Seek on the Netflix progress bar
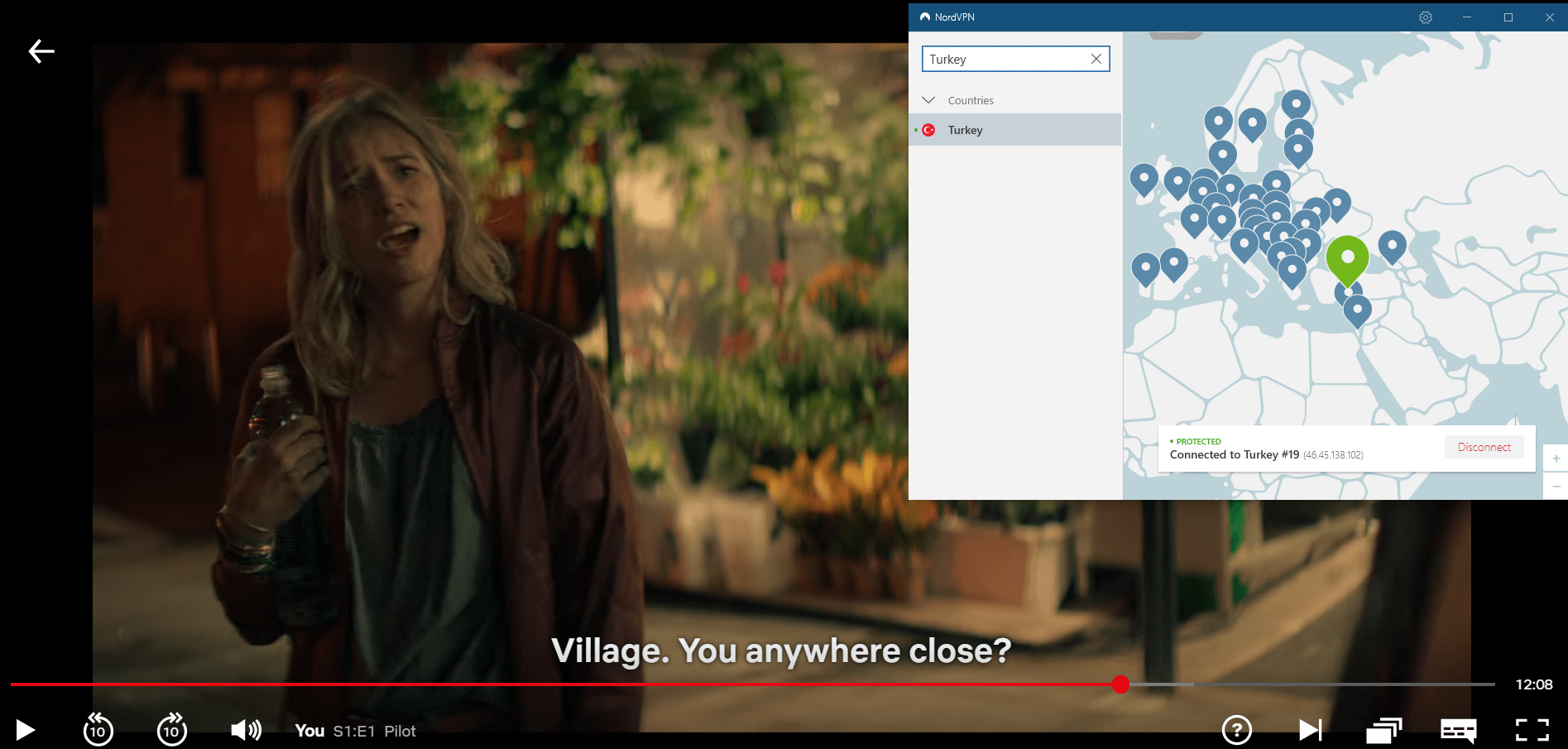Screen dimensions: 1568x749 (752, 684)
